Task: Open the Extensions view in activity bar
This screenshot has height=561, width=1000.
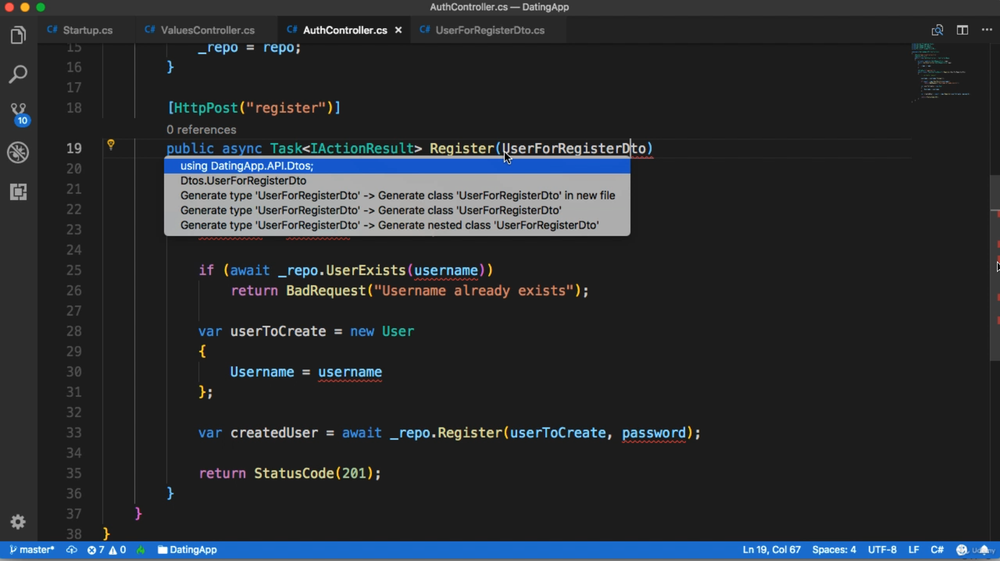Action: click(x=18, y=191)
